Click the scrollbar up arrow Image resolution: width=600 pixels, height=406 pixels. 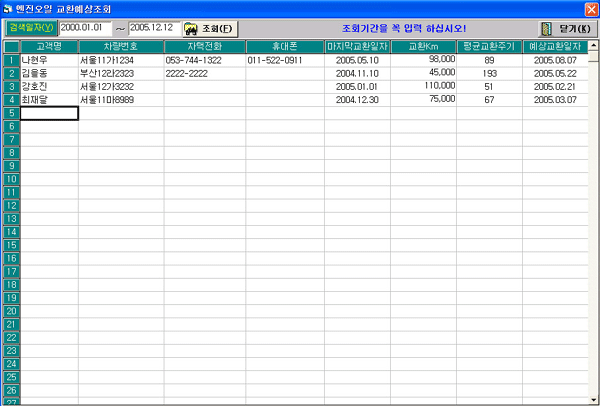[593, 46]
